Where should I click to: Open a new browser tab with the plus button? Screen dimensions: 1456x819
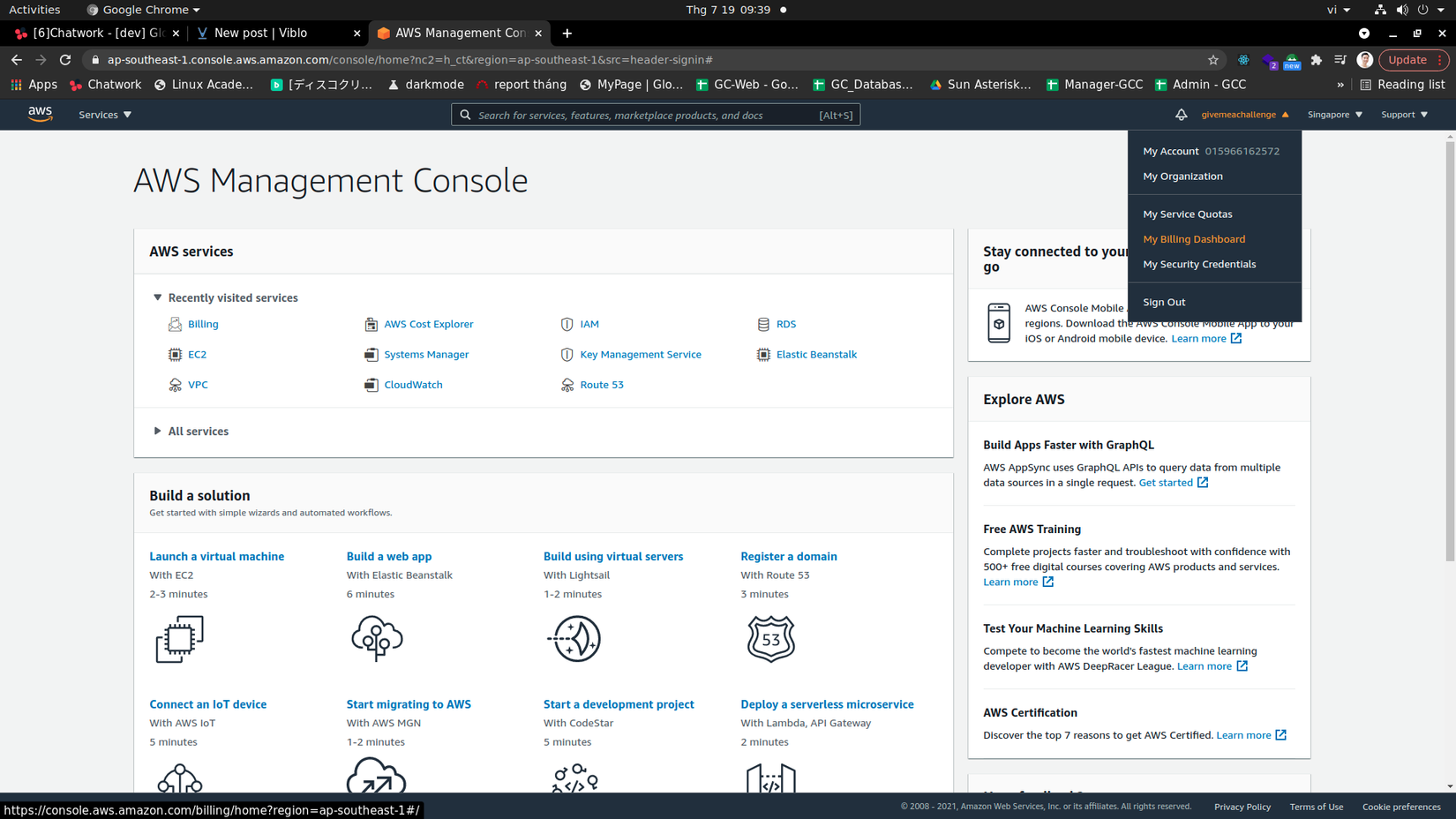coord(567,34)
